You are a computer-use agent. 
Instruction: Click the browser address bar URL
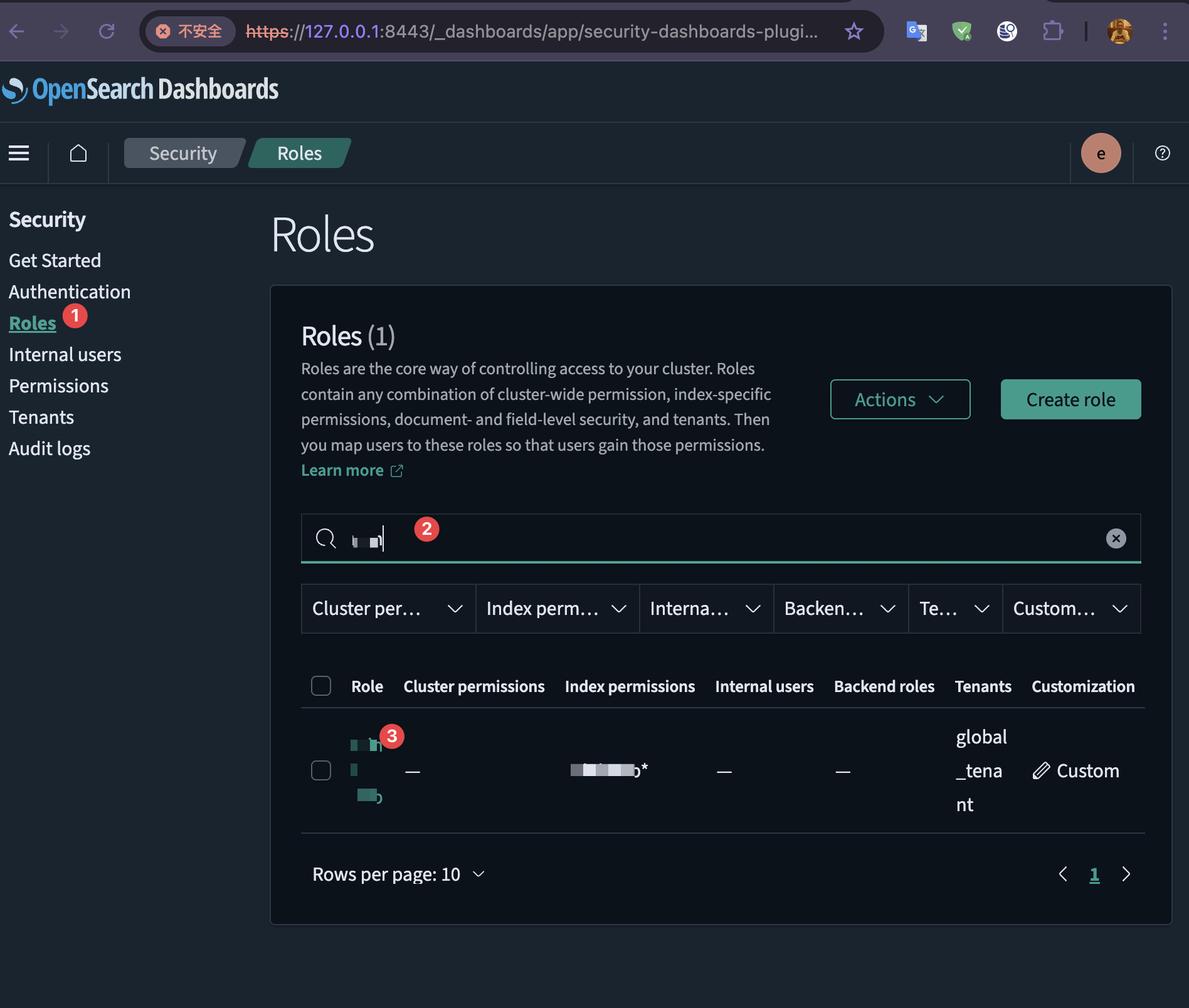pyautogui.click(x=532, y=31)
